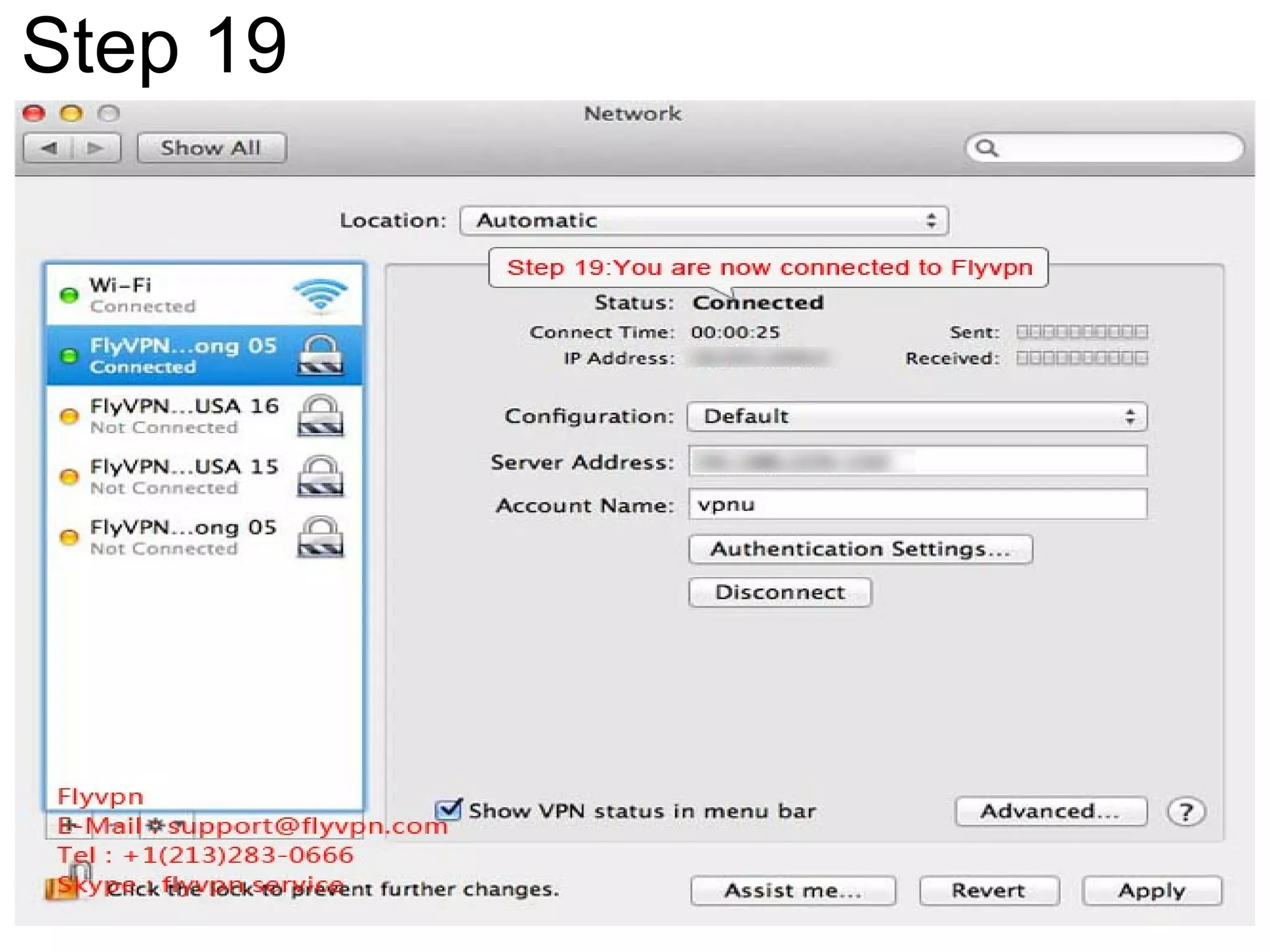Click the lock icon beside FlyVPN USA 15
Screen dimensions: 1270x952
320,476
